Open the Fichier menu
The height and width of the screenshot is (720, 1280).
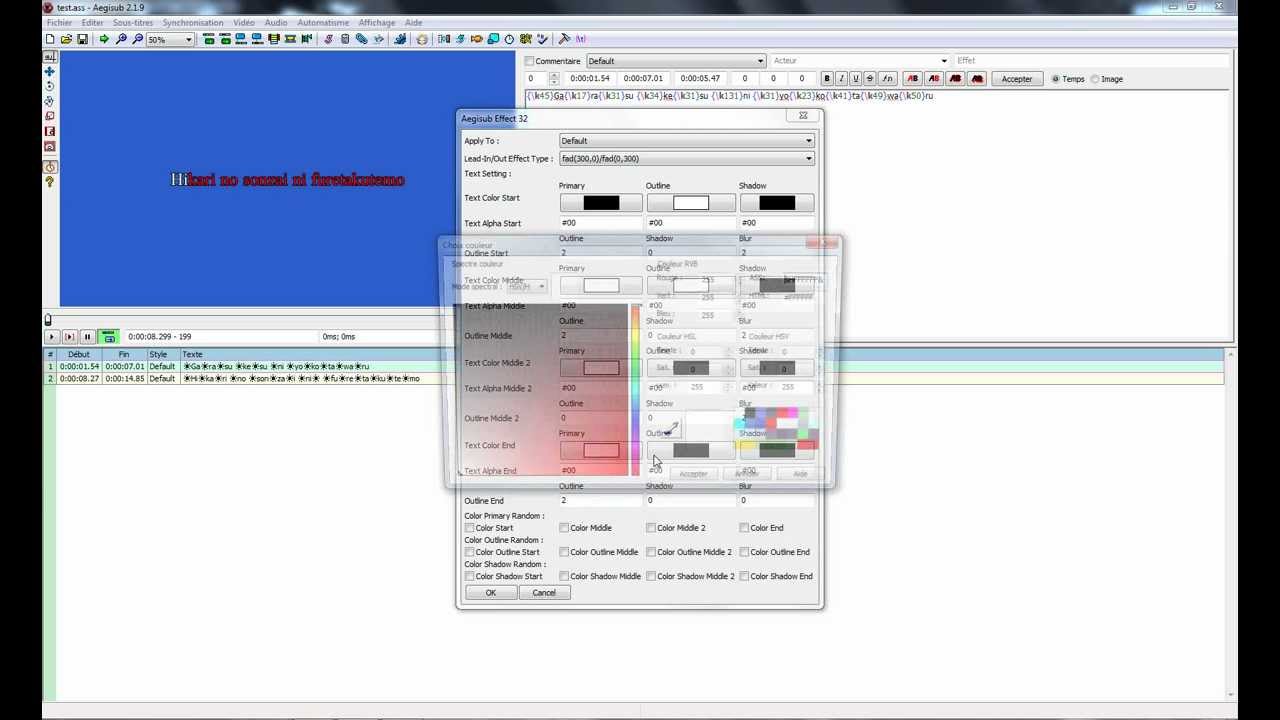[59, 22]
